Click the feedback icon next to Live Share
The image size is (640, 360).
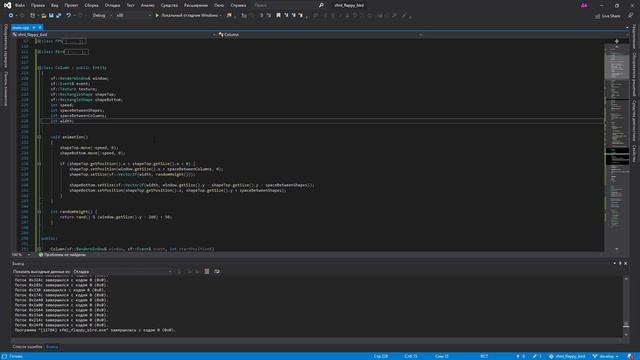point(631,16)
